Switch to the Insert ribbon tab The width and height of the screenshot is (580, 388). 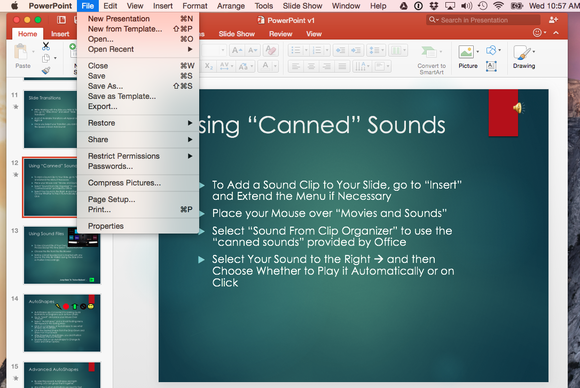(x=60, y=34)
